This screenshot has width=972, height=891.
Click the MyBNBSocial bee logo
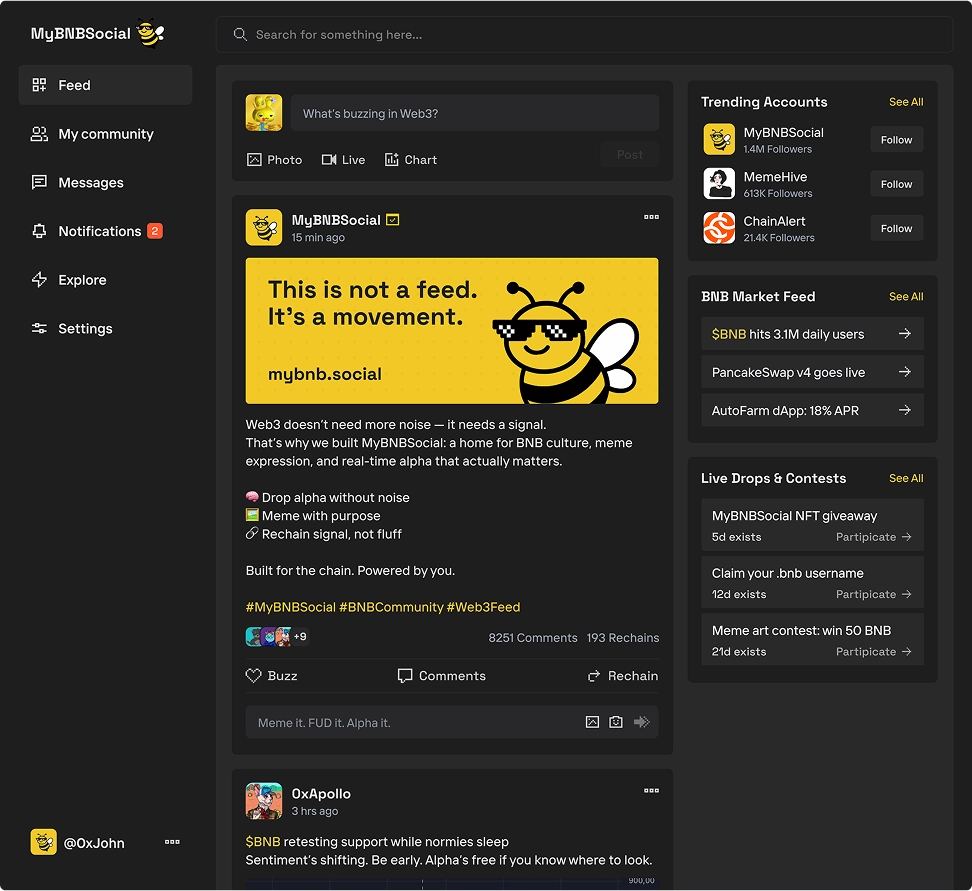(151, 33)
